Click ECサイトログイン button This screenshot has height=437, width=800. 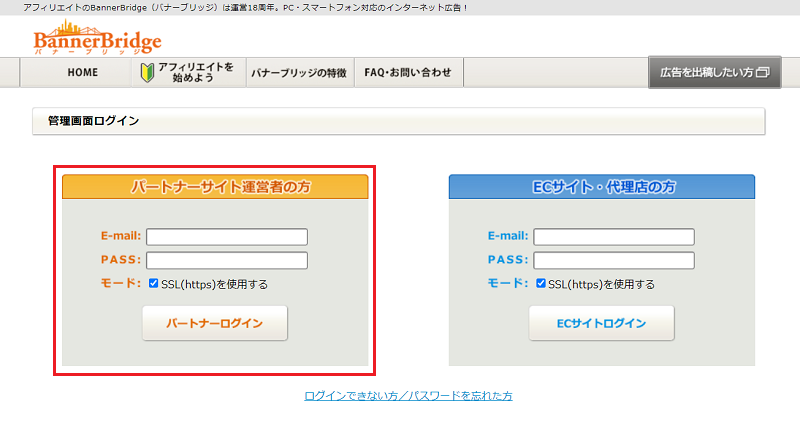tap(602, 323)
